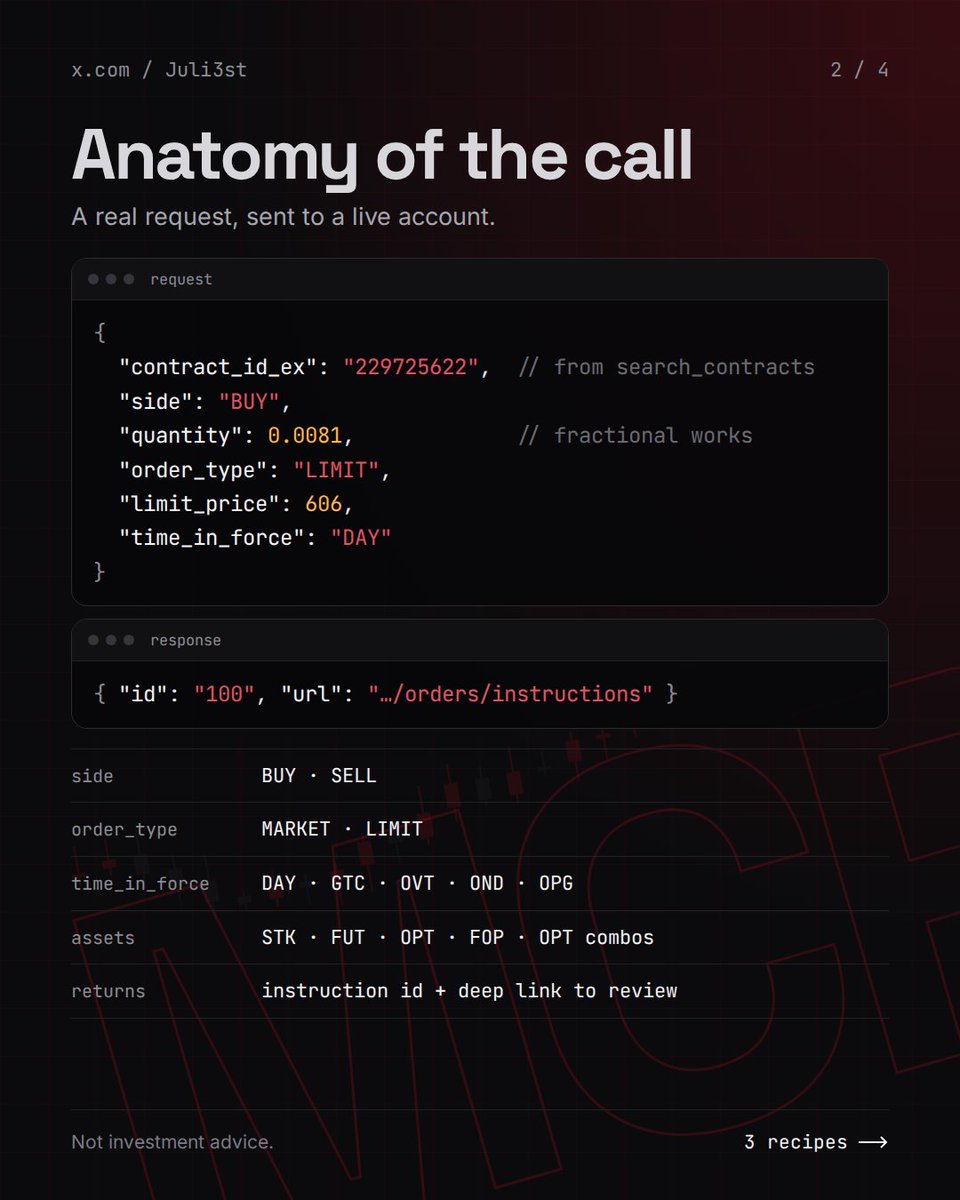Click the "response" panel title
Viewport: 960px width, 1200px height.
pyautogui.click(x=185, y=640)
